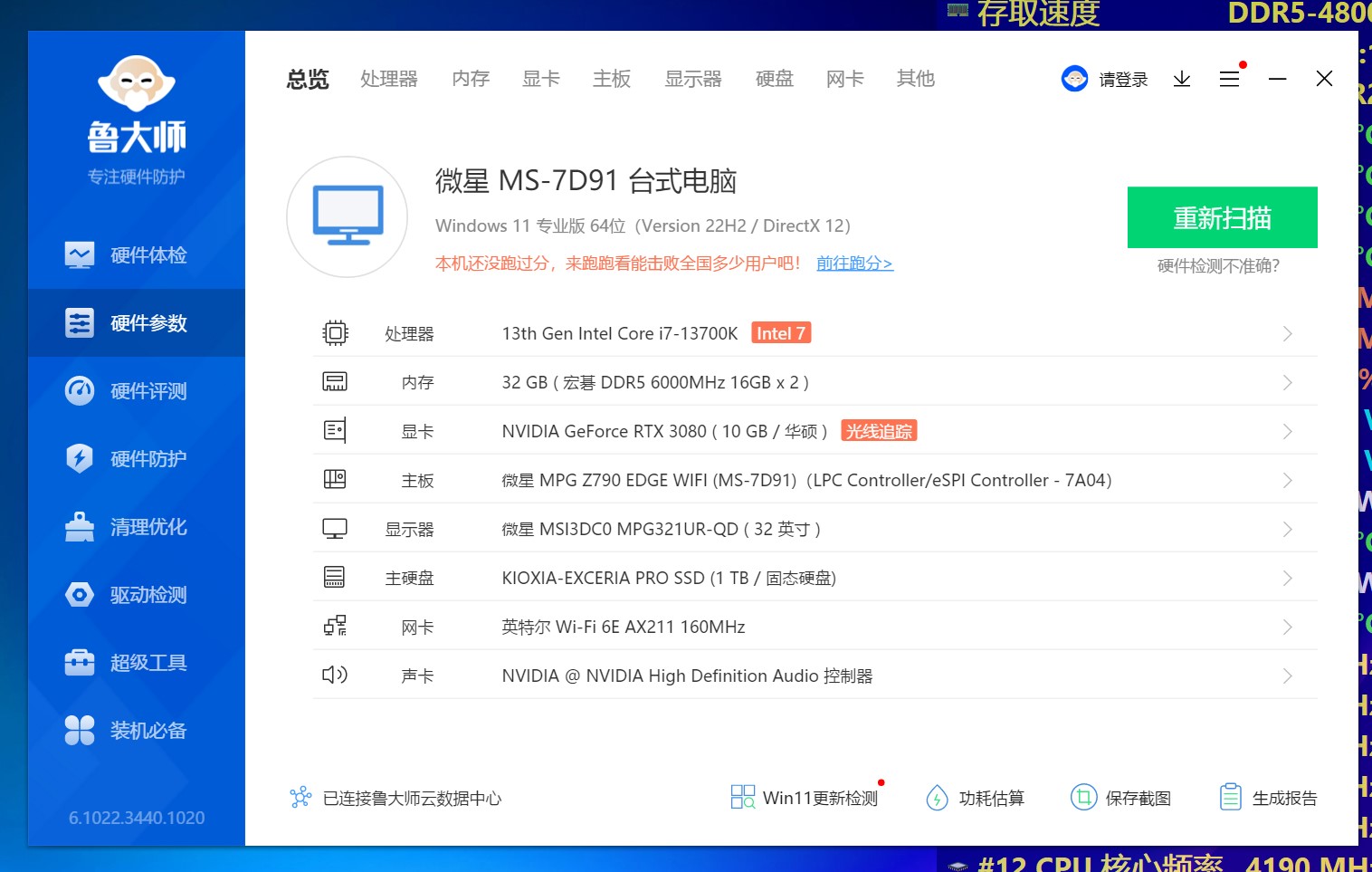The image size is (1372, 872).
Task: Expand the 处理器 Core i7-13700K row
Action: (x=1287, y=333)
